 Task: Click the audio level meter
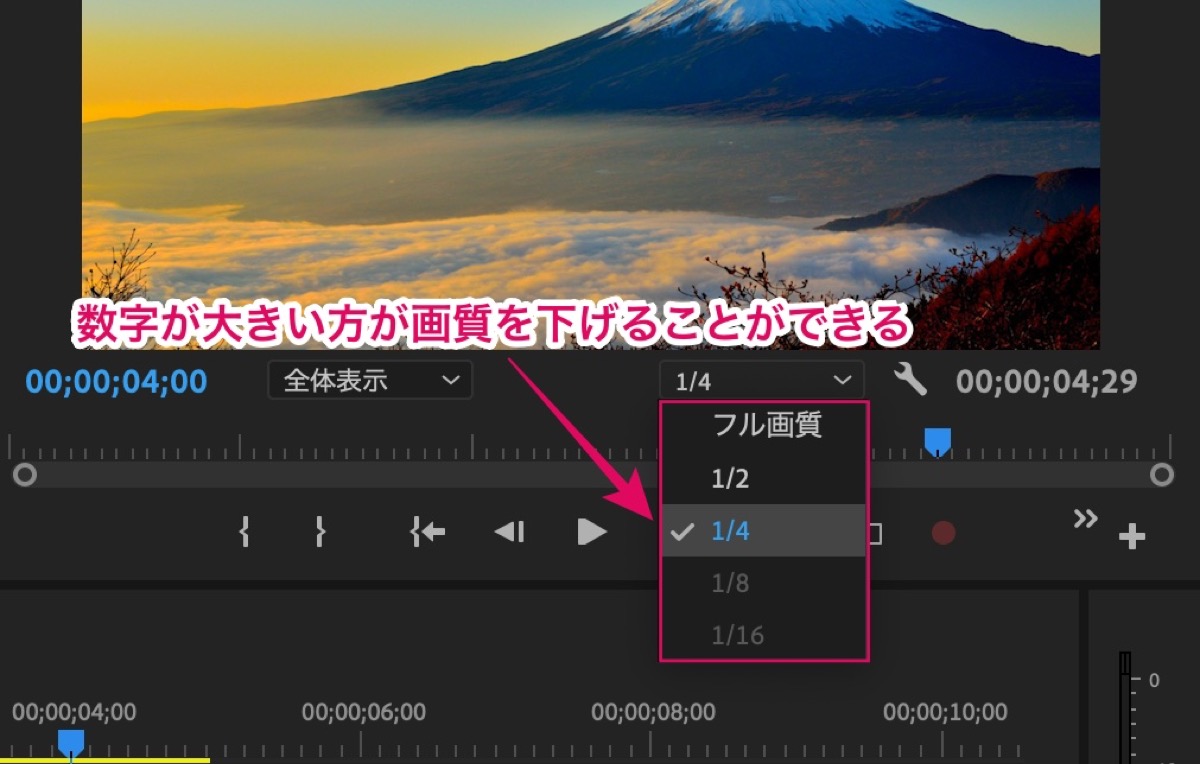(1124, 708)
